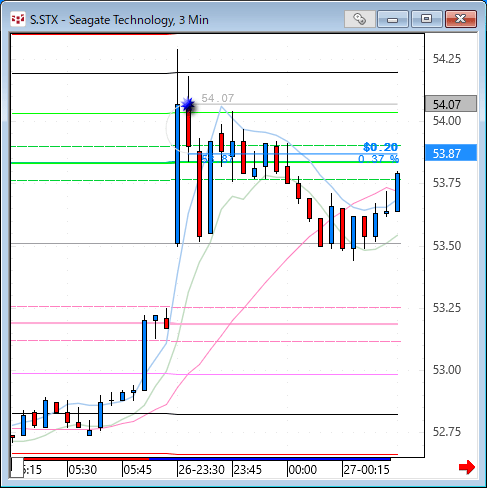Click the small square at chart bottom-left corner
Image resolution: width=487 pixels, height=488 pixels.
(17, 468)
